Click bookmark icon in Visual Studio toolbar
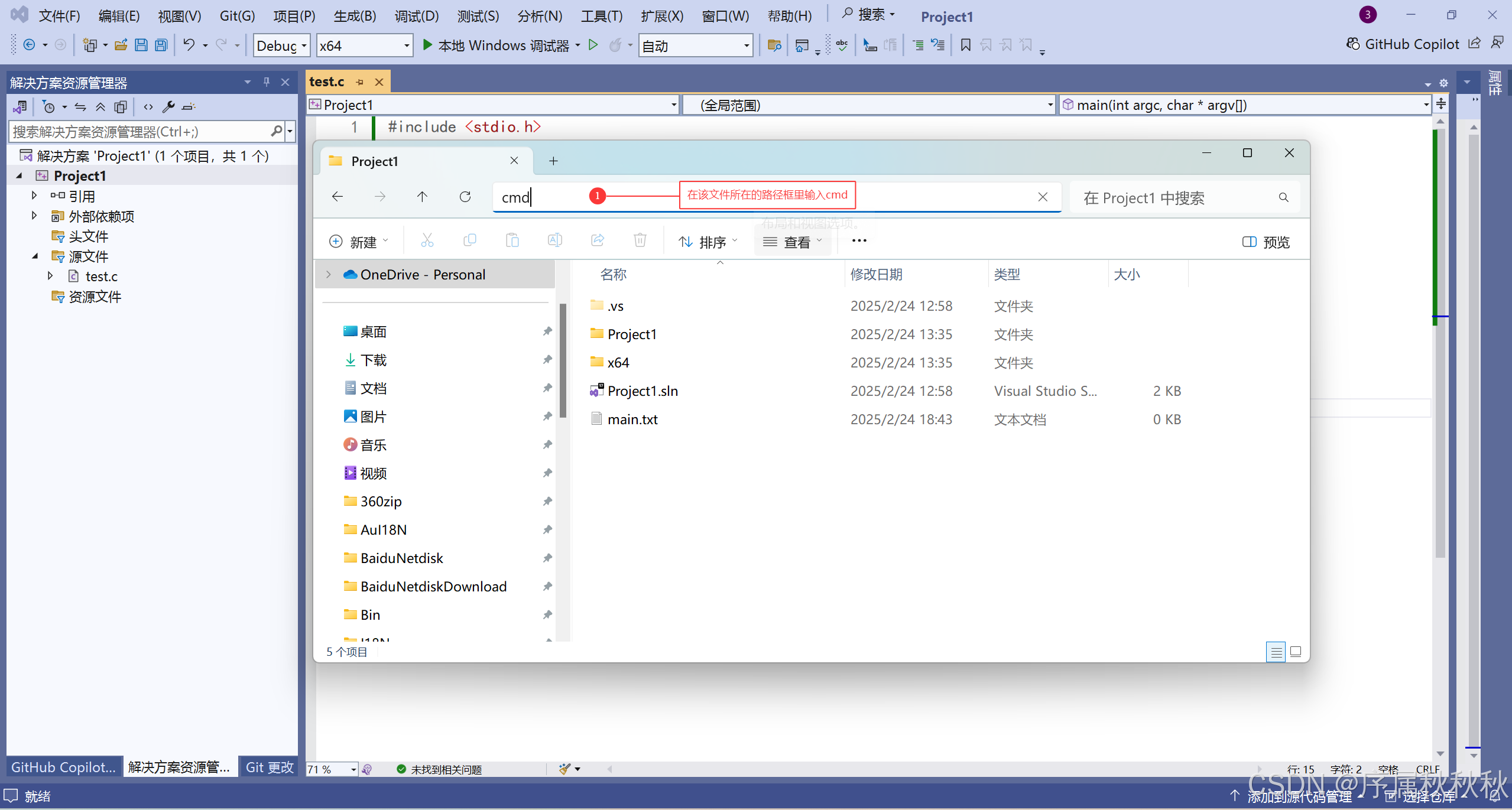1512x810 pixels. (x=965, y=45)
